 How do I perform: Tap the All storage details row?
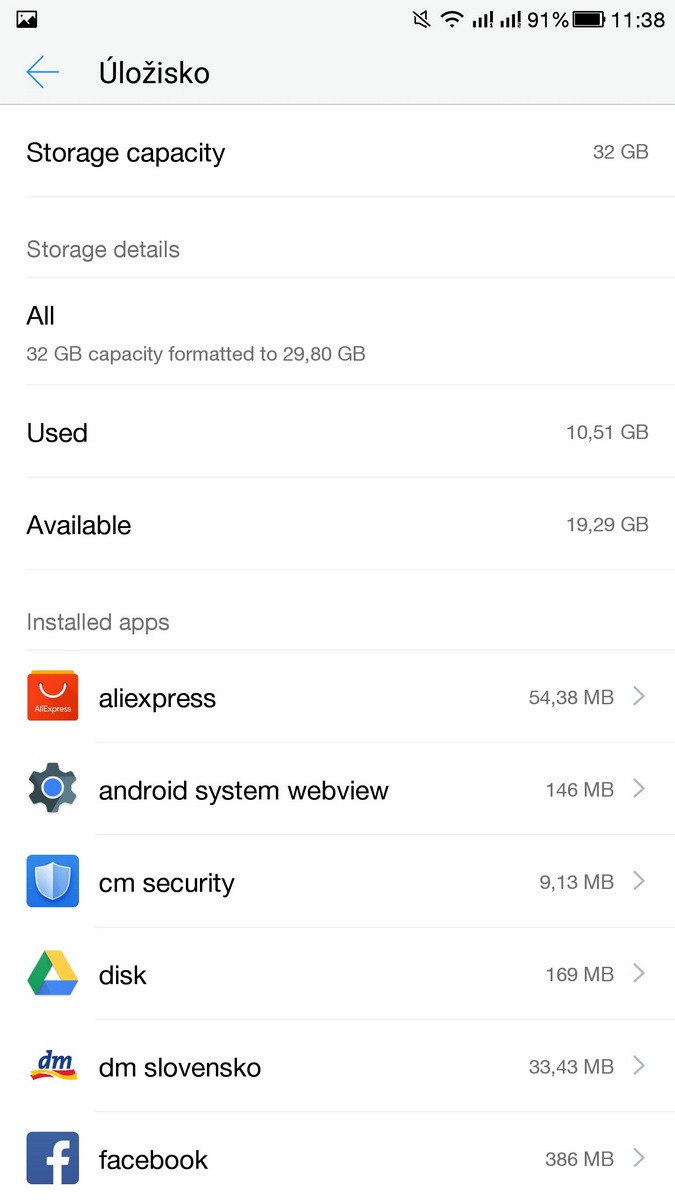(337, 332)
